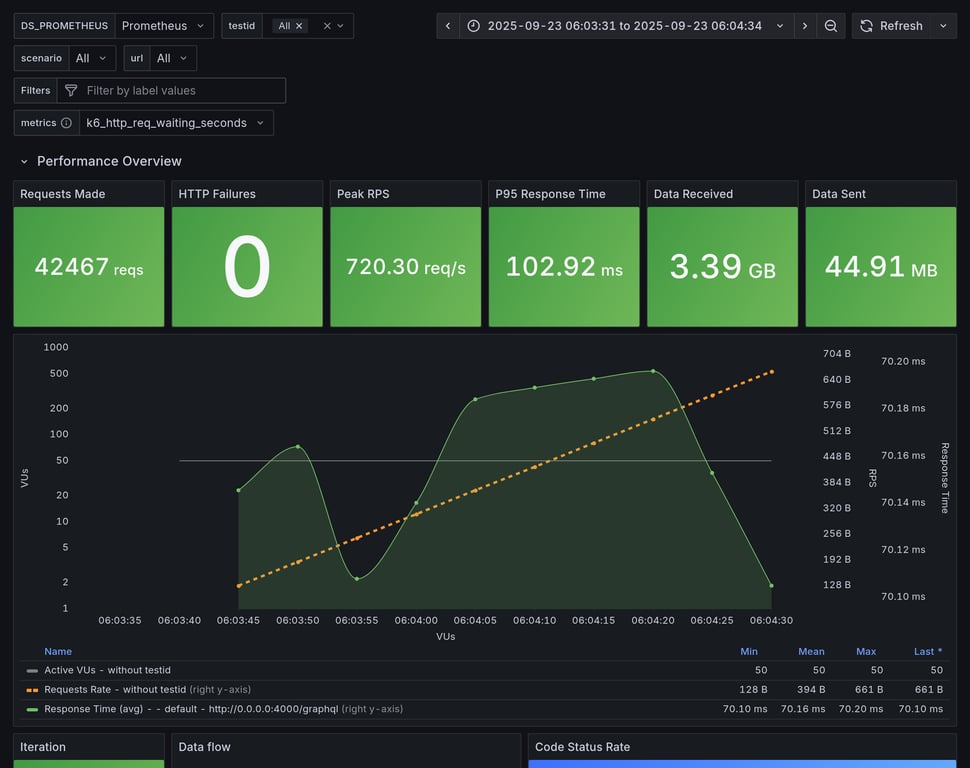
Task: Click the clock icon in time picker
Action: coord(473,26)
